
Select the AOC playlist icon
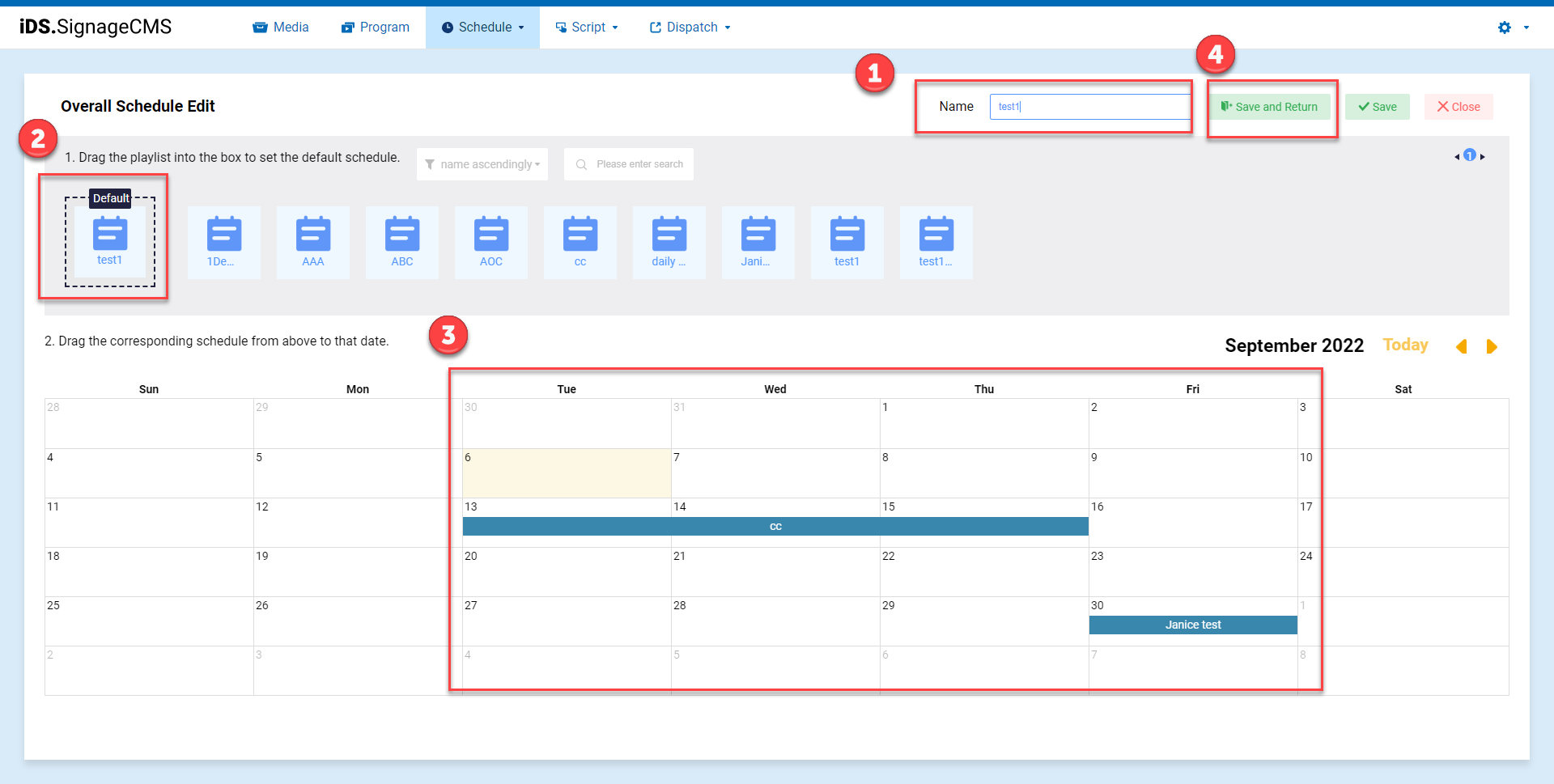coord(491,242)
